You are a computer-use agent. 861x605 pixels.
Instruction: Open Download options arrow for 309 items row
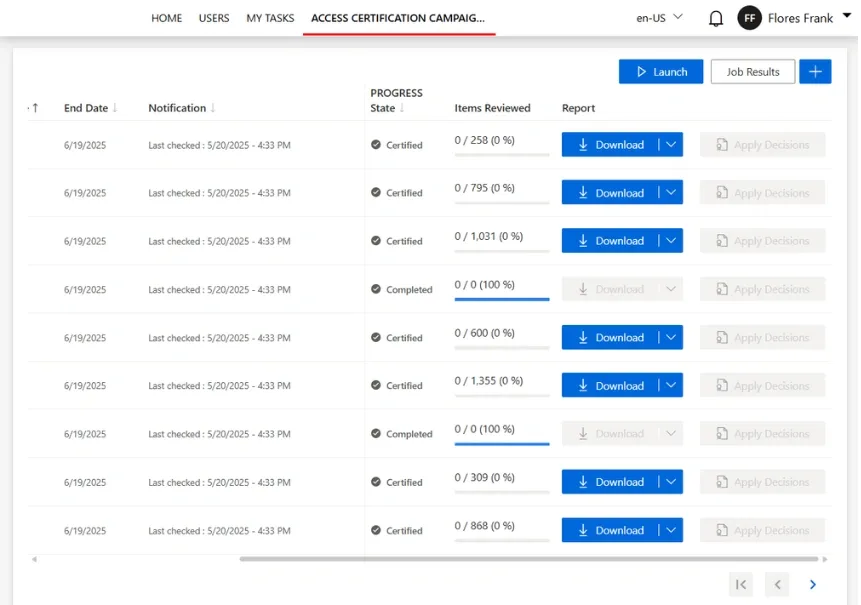tap(673, 483)
